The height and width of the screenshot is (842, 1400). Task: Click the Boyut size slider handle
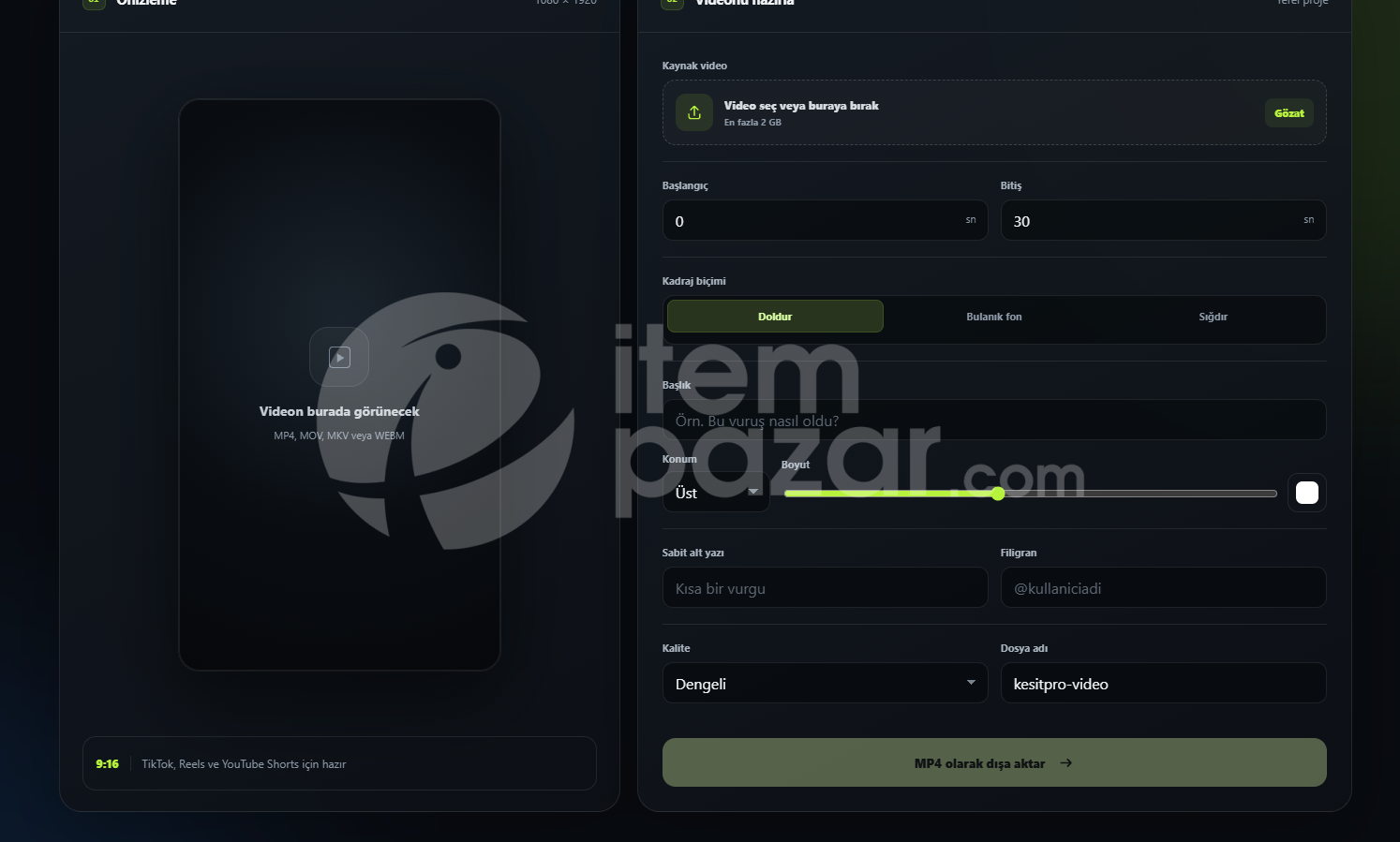pyautogui.click(x=998, y=494)
